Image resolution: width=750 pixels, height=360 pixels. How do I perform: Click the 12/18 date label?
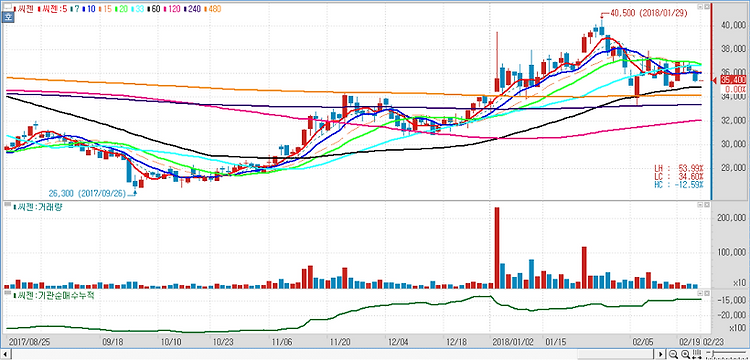click(x=456, y=342)
